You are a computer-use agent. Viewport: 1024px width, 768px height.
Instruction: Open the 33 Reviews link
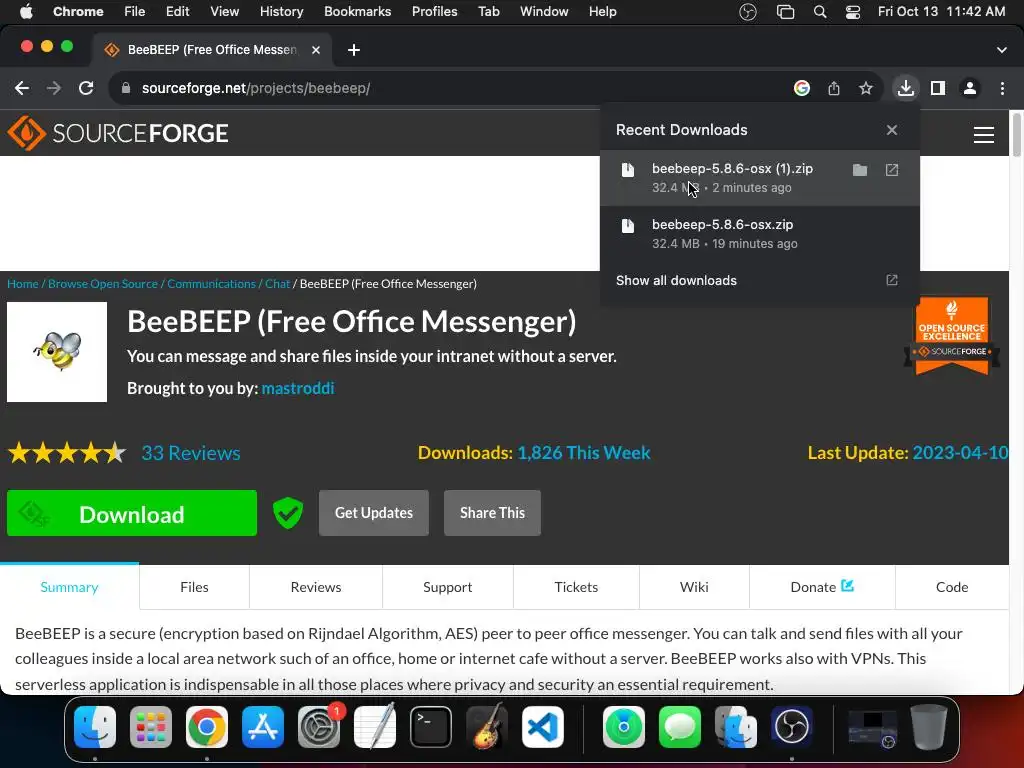(191, 453)
